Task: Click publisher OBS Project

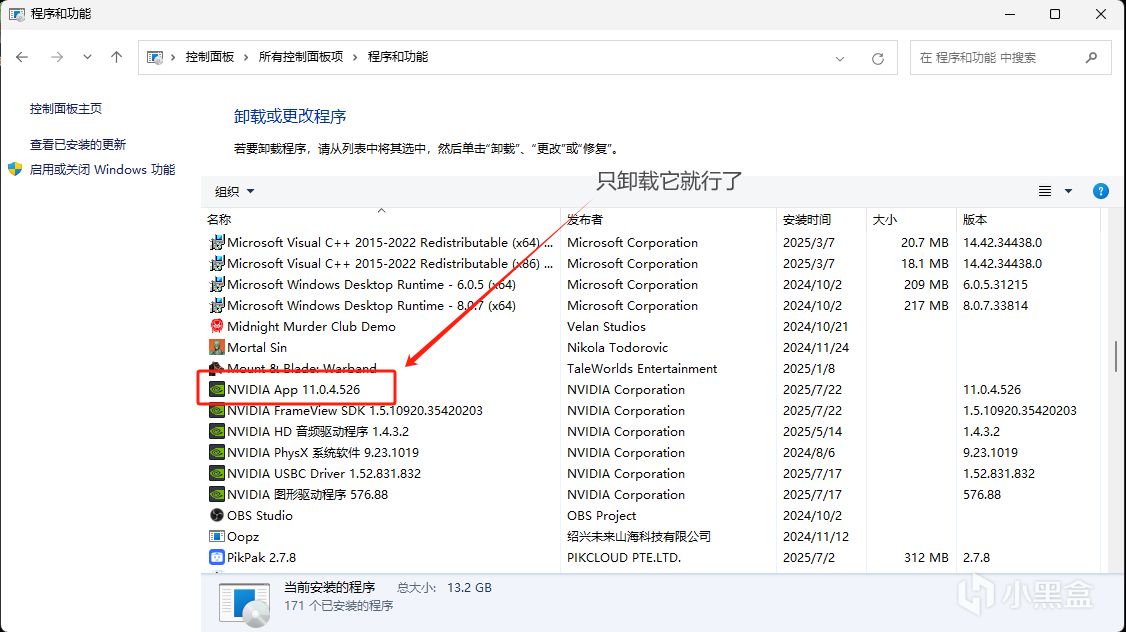Action: pos(602,516)
